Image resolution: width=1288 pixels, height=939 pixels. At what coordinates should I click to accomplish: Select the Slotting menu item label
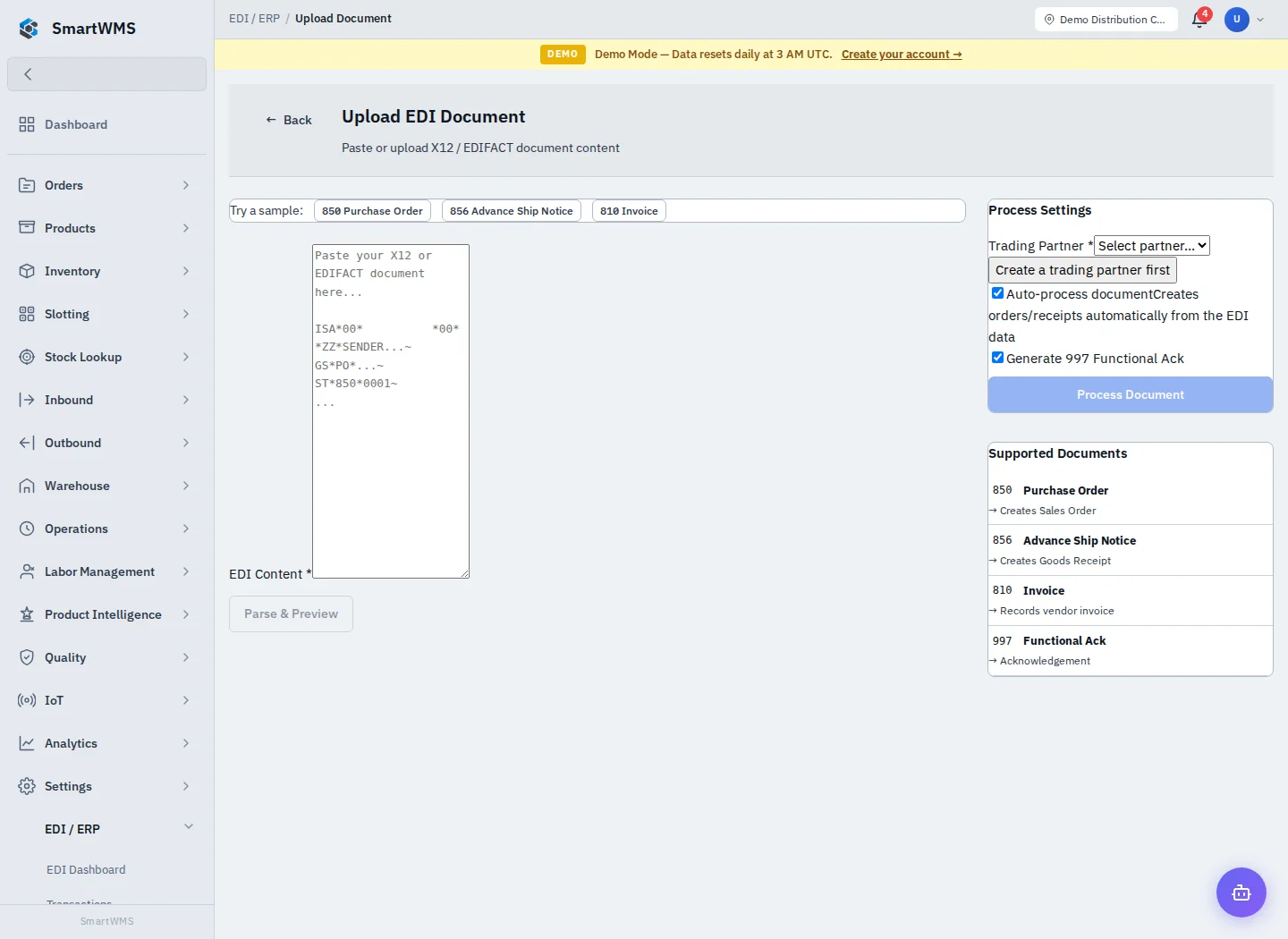pos(67,314)
